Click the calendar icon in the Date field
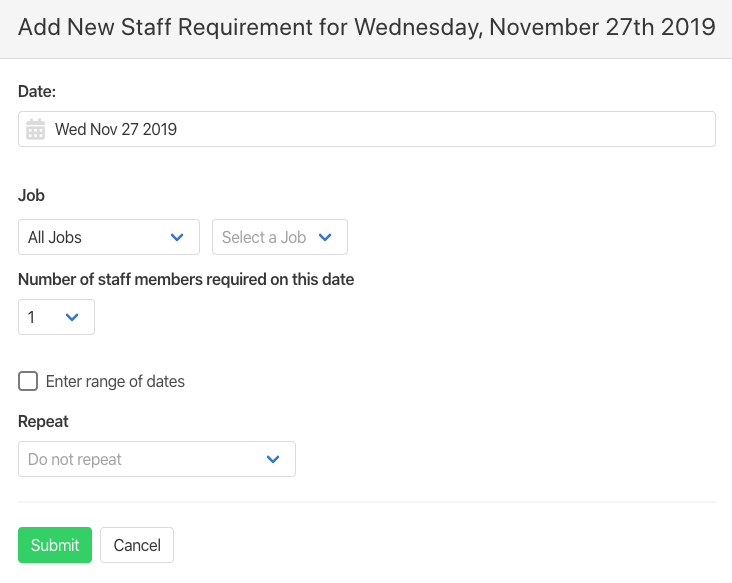This screenshot has width=732, height=583. 35,129
